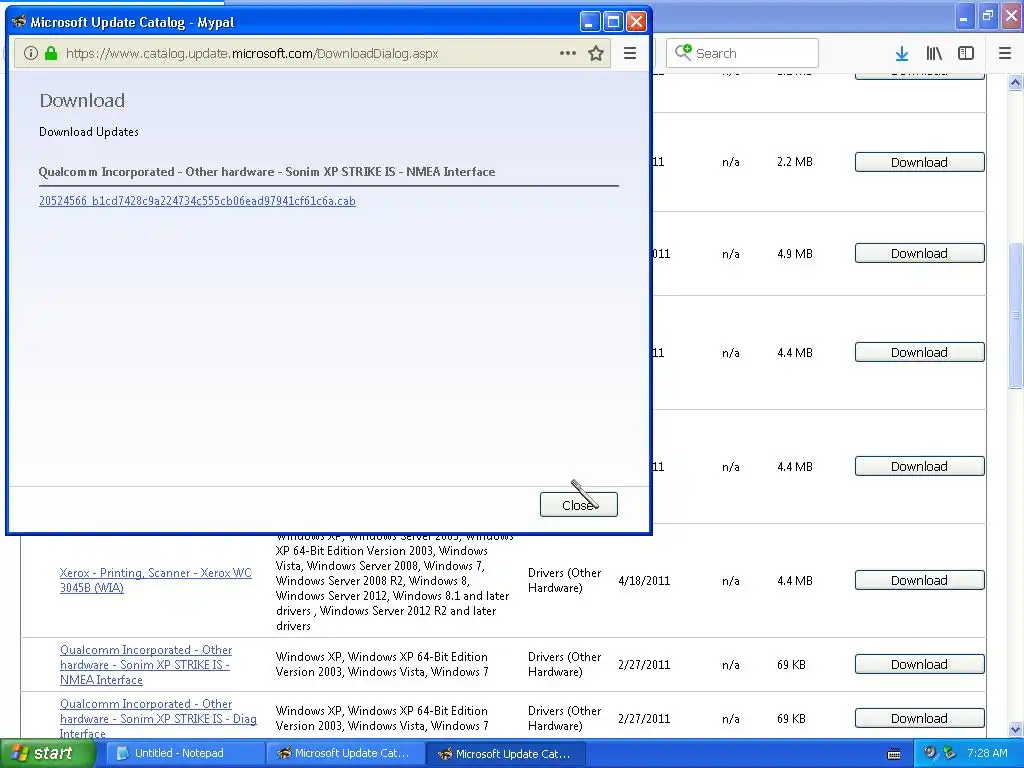Click Download button for 2.2 MB row
Image resolution: width=1024 pixels, height=768 pixels.
pos(920,162)
